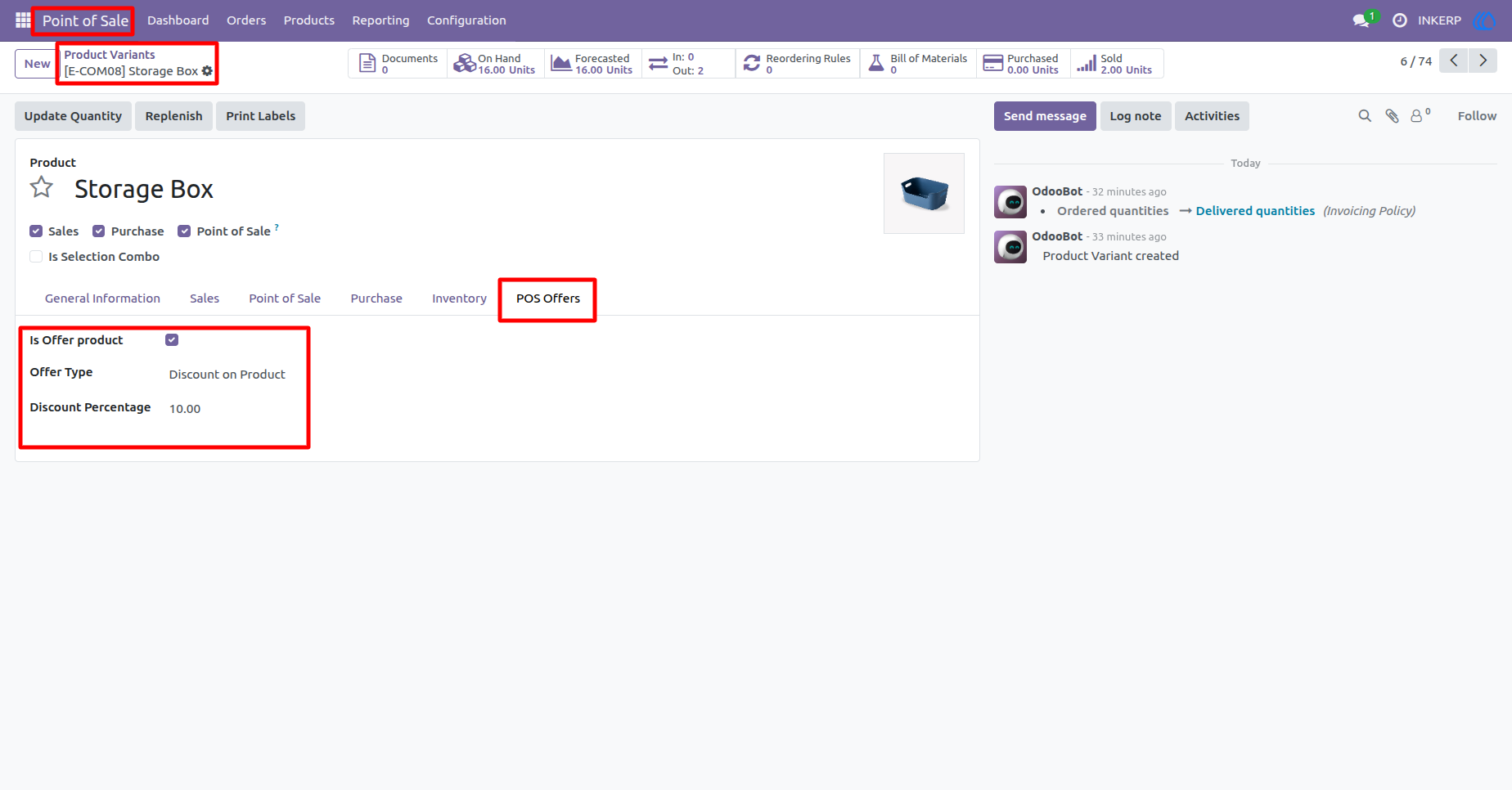Attach files using the paperclip icon
Viewport: 1512px width, 790px height.
point(1392,116)
